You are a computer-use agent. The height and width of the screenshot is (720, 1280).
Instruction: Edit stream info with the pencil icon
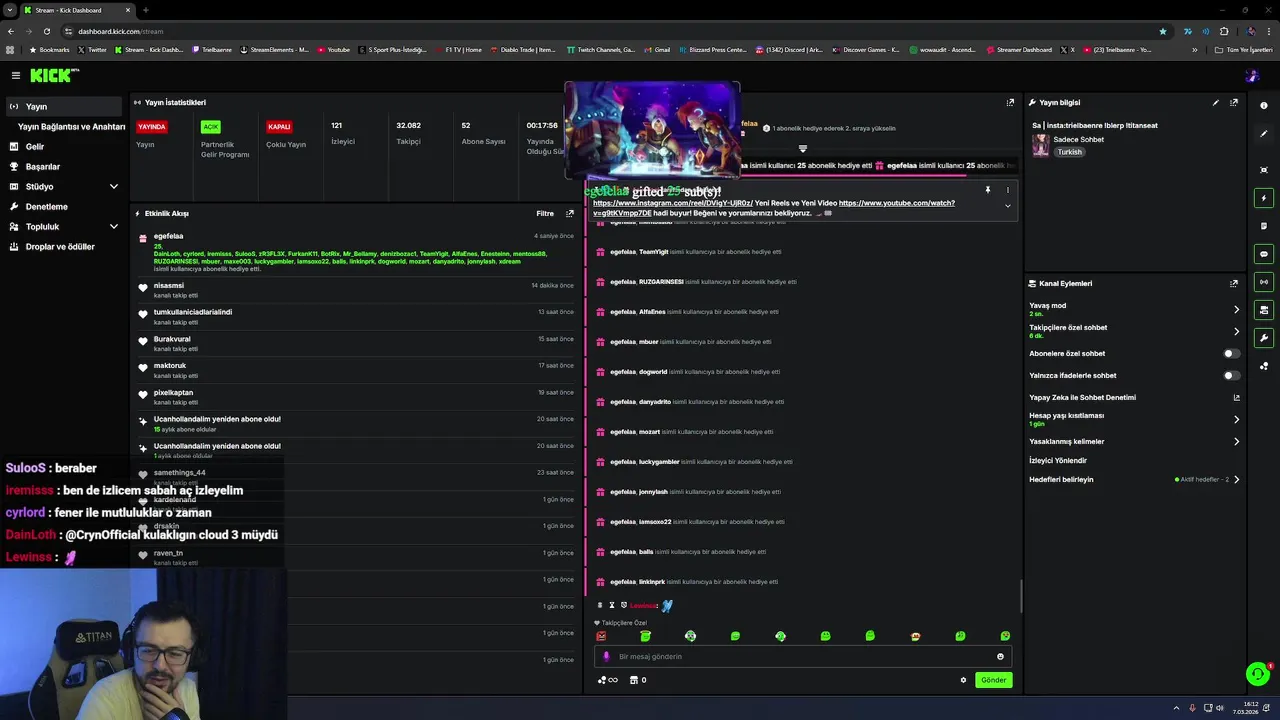1216,102
